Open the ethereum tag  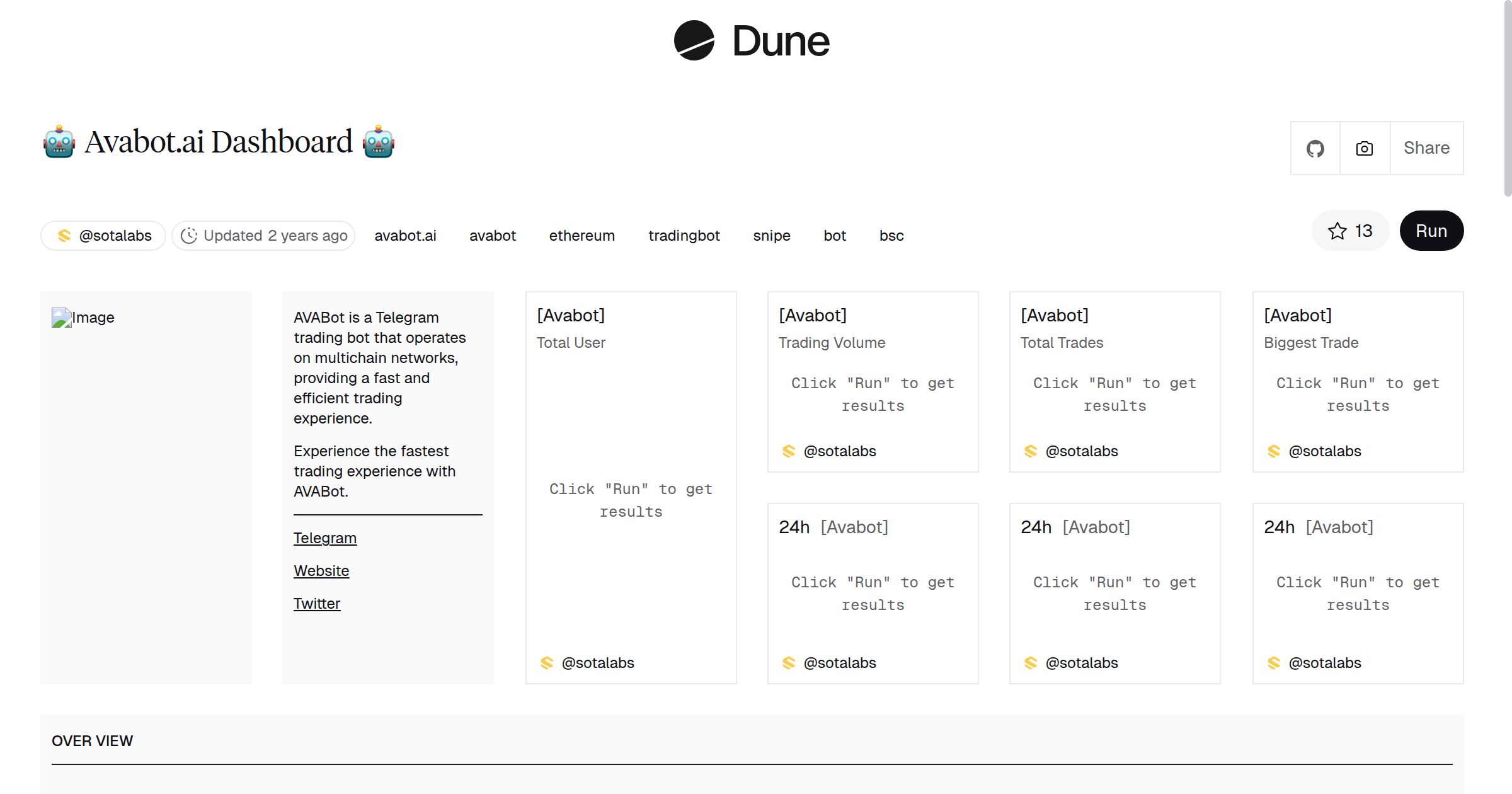[x=581, y=235]
